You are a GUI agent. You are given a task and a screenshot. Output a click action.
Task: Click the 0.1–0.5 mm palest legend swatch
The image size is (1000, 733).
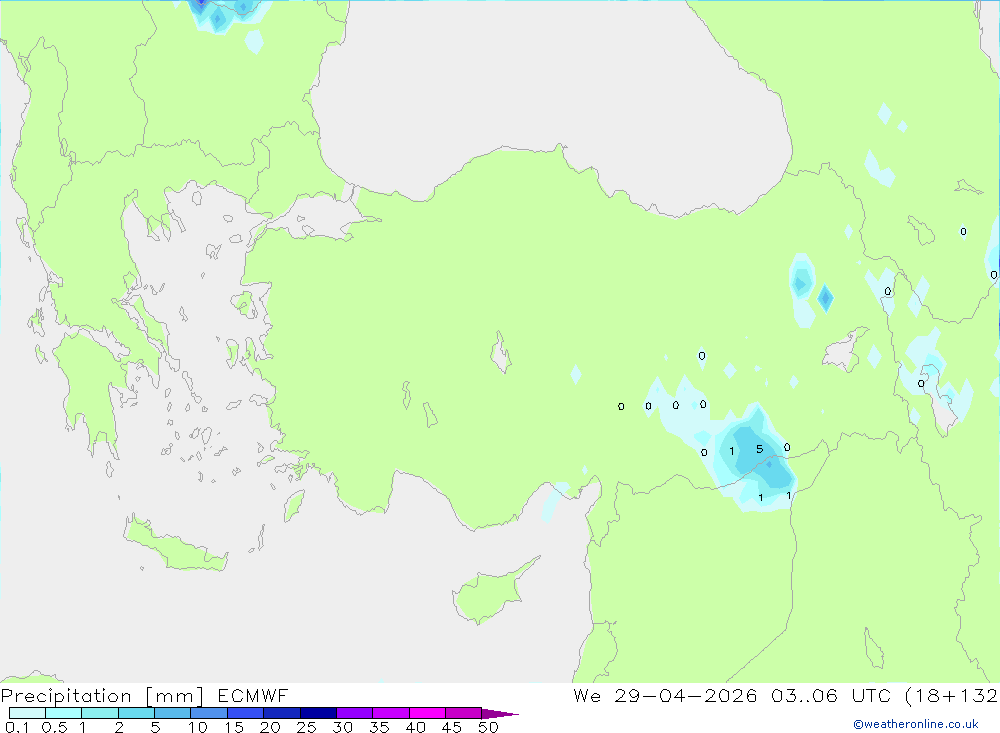pos(27,713)
